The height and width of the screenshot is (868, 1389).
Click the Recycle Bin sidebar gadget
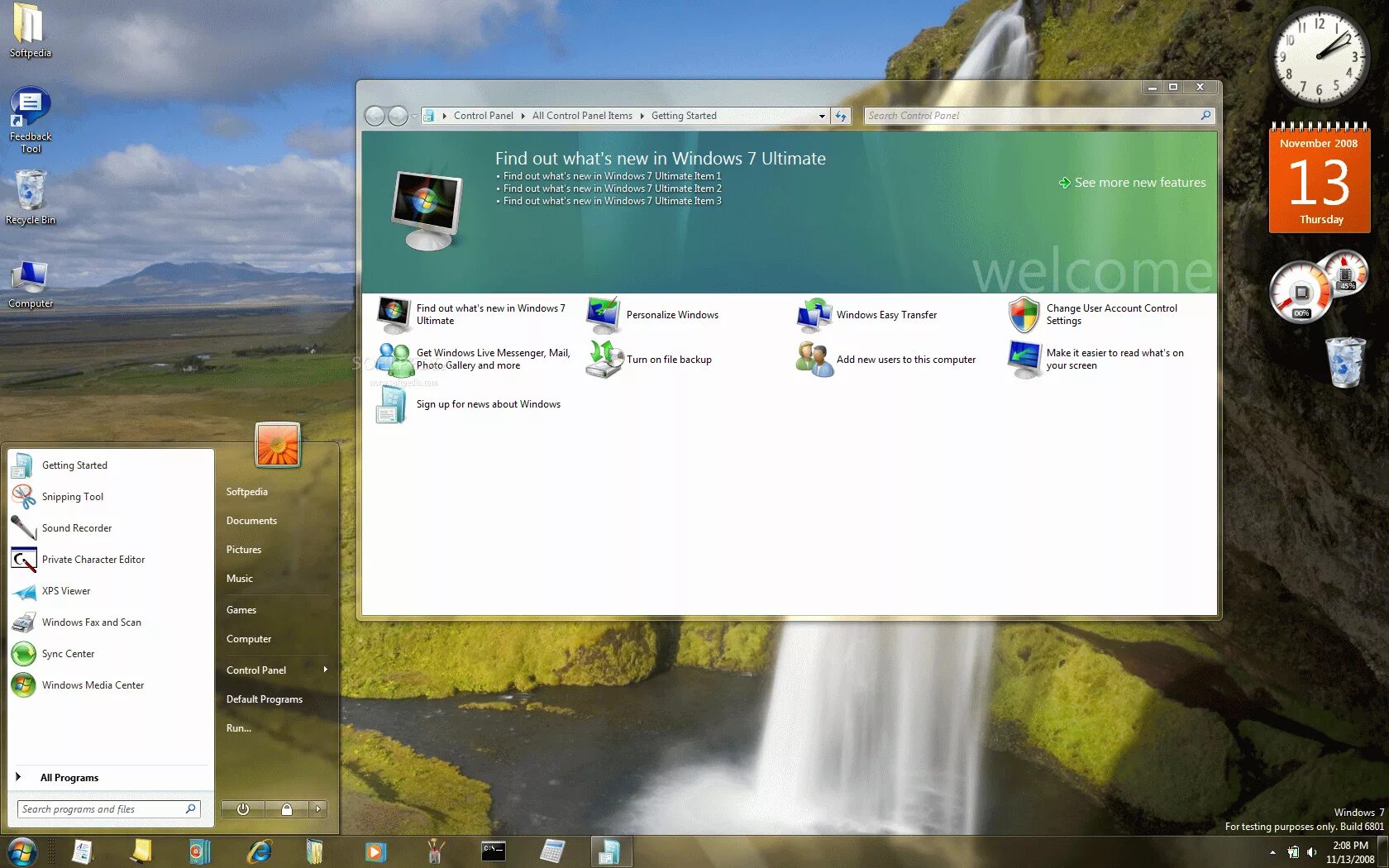coord(1346,361)
